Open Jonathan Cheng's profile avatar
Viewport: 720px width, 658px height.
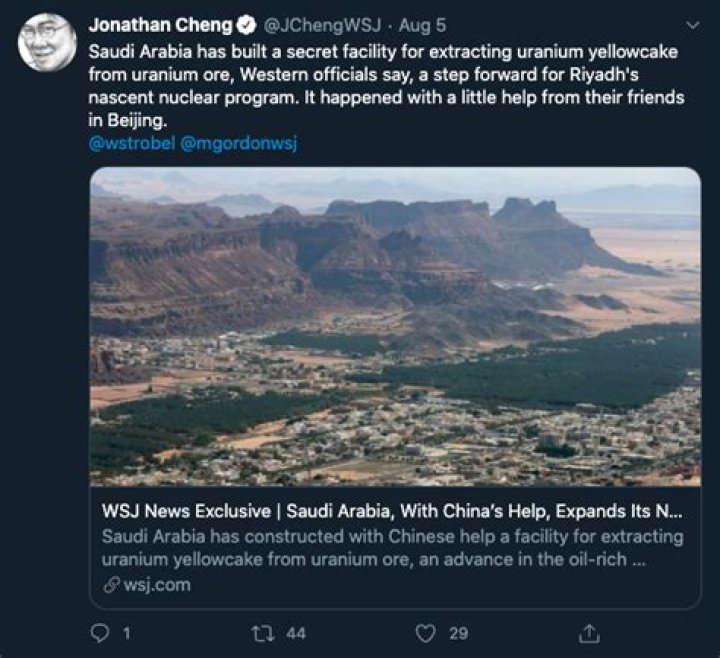point(47,42)
